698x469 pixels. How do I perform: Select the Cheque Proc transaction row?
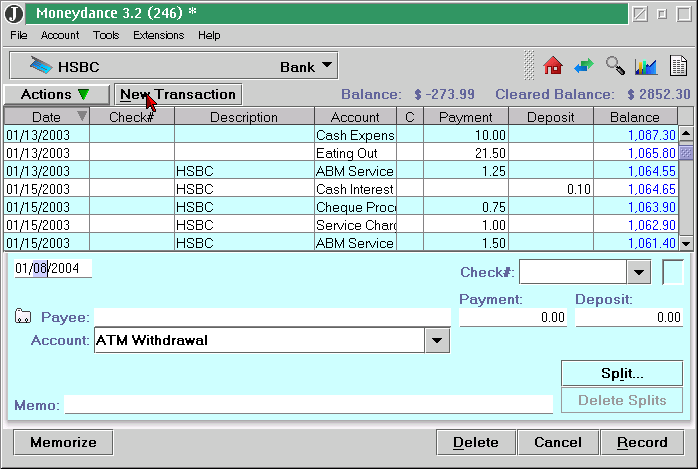(341, 207)
